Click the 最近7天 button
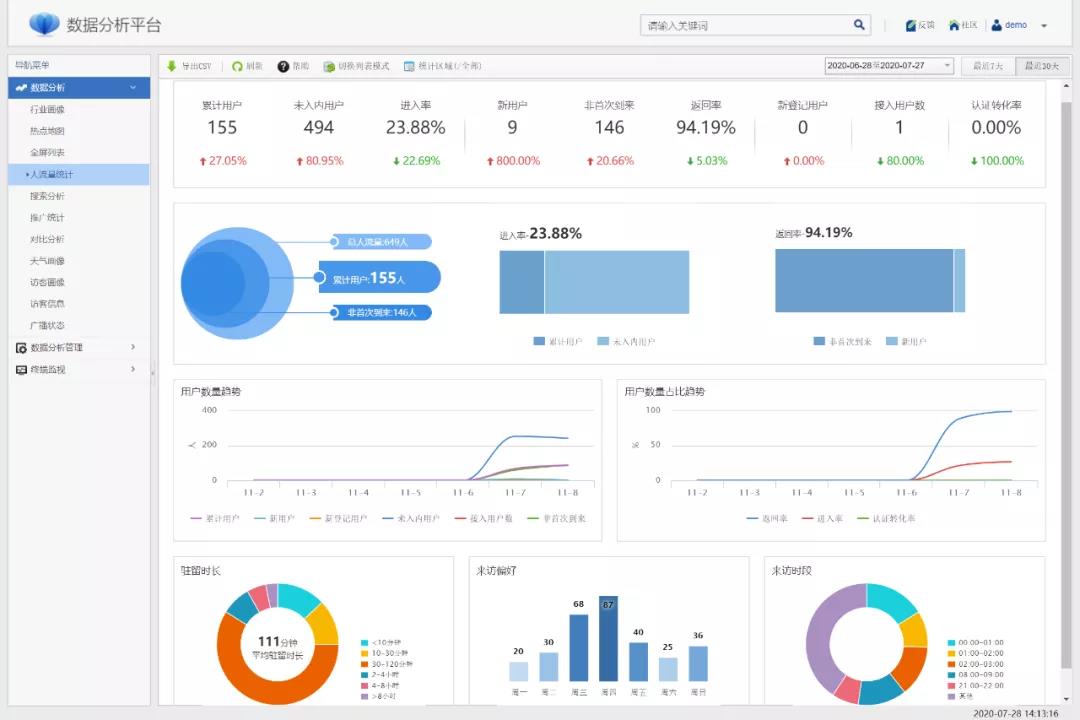This screenshot has width=1080, height=720. click(988, 66)
